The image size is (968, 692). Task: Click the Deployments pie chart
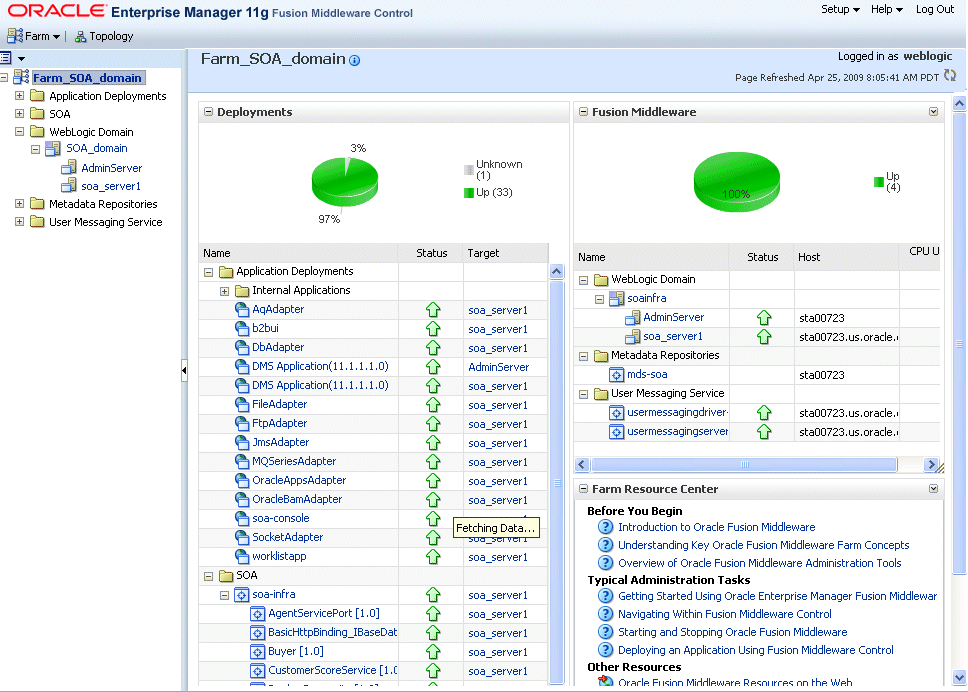[x=344, y=181]
